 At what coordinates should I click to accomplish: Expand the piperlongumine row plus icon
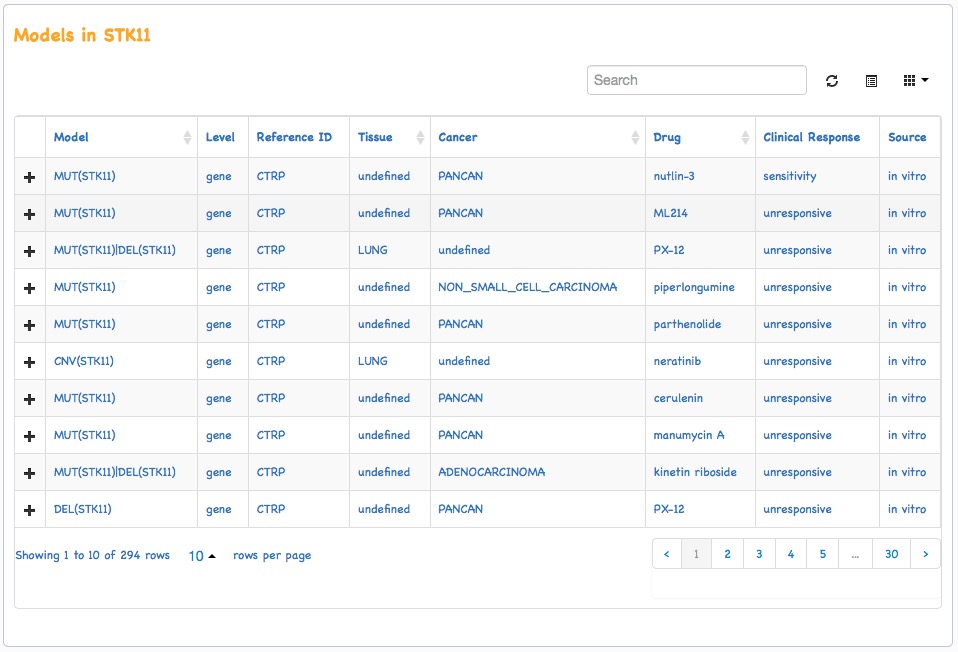click(29, 288)
